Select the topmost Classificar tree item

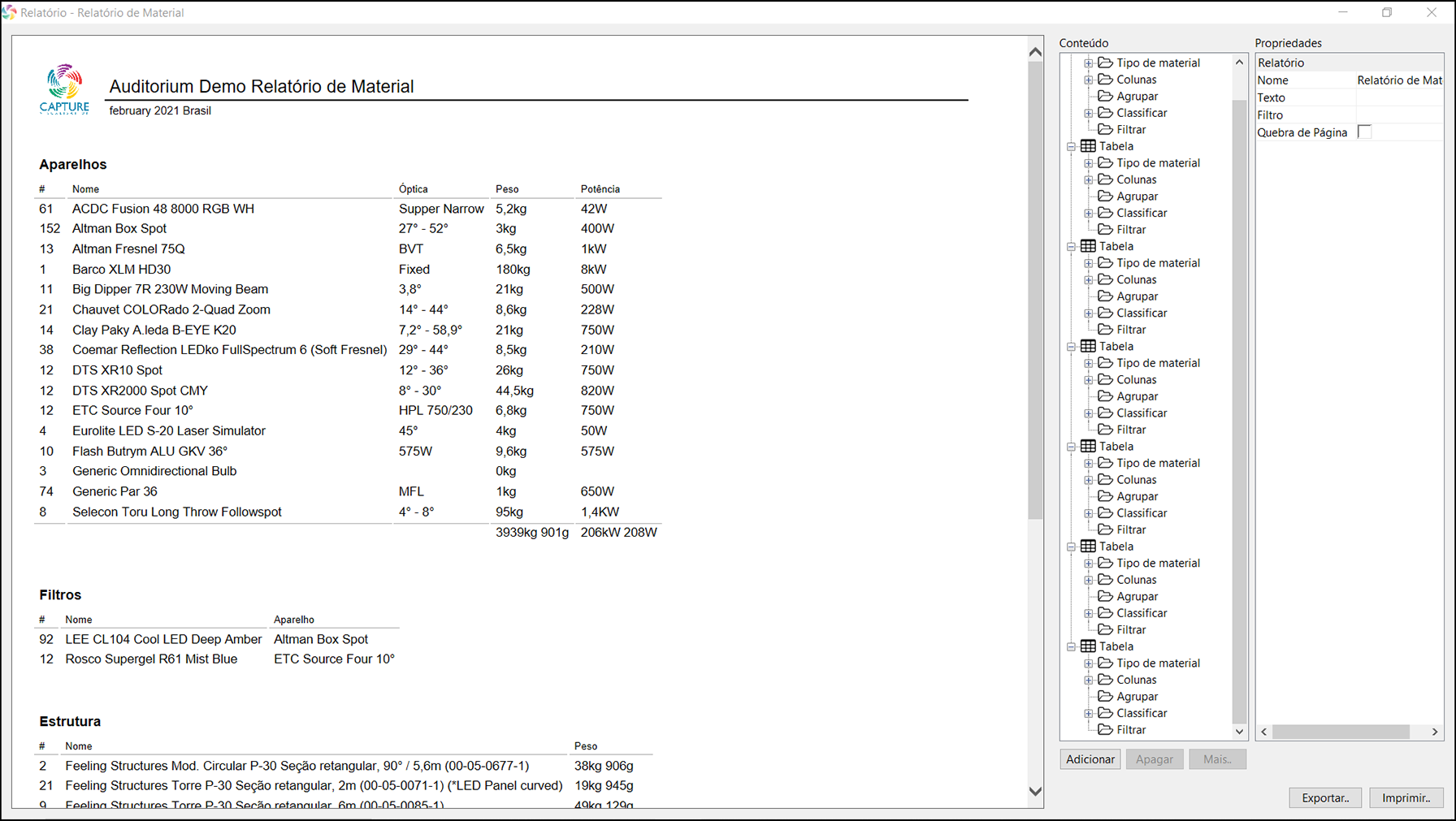click(x=1142, y=113)
